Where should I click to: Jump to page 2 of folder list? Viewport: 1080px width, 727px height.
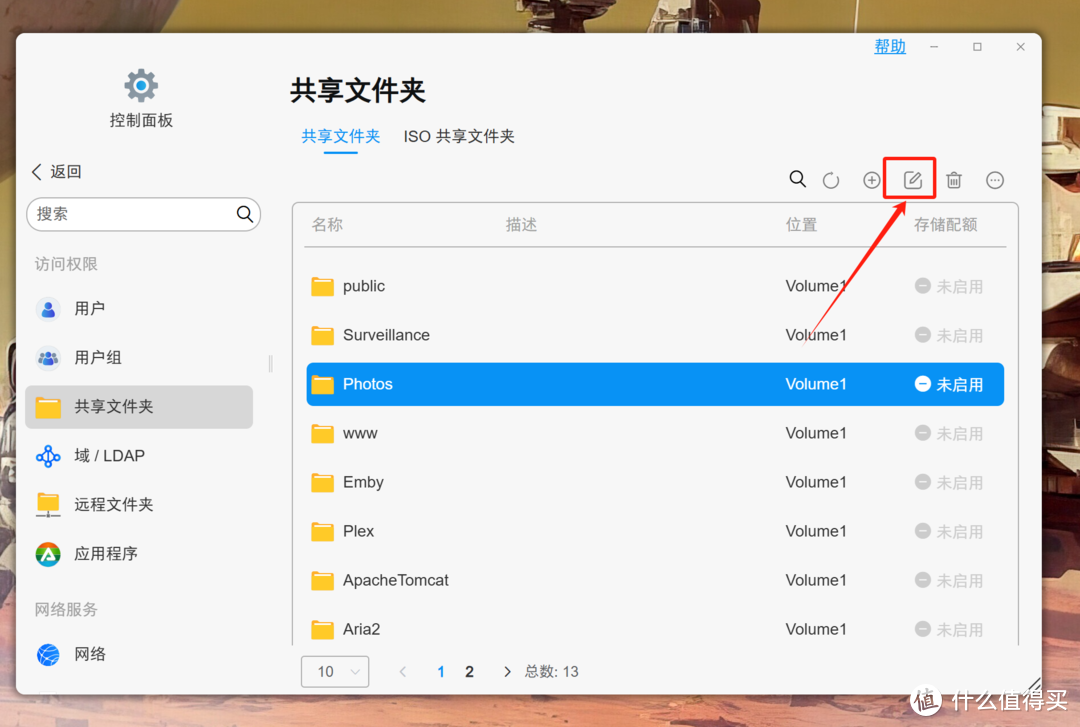click(x=469, y=672)
